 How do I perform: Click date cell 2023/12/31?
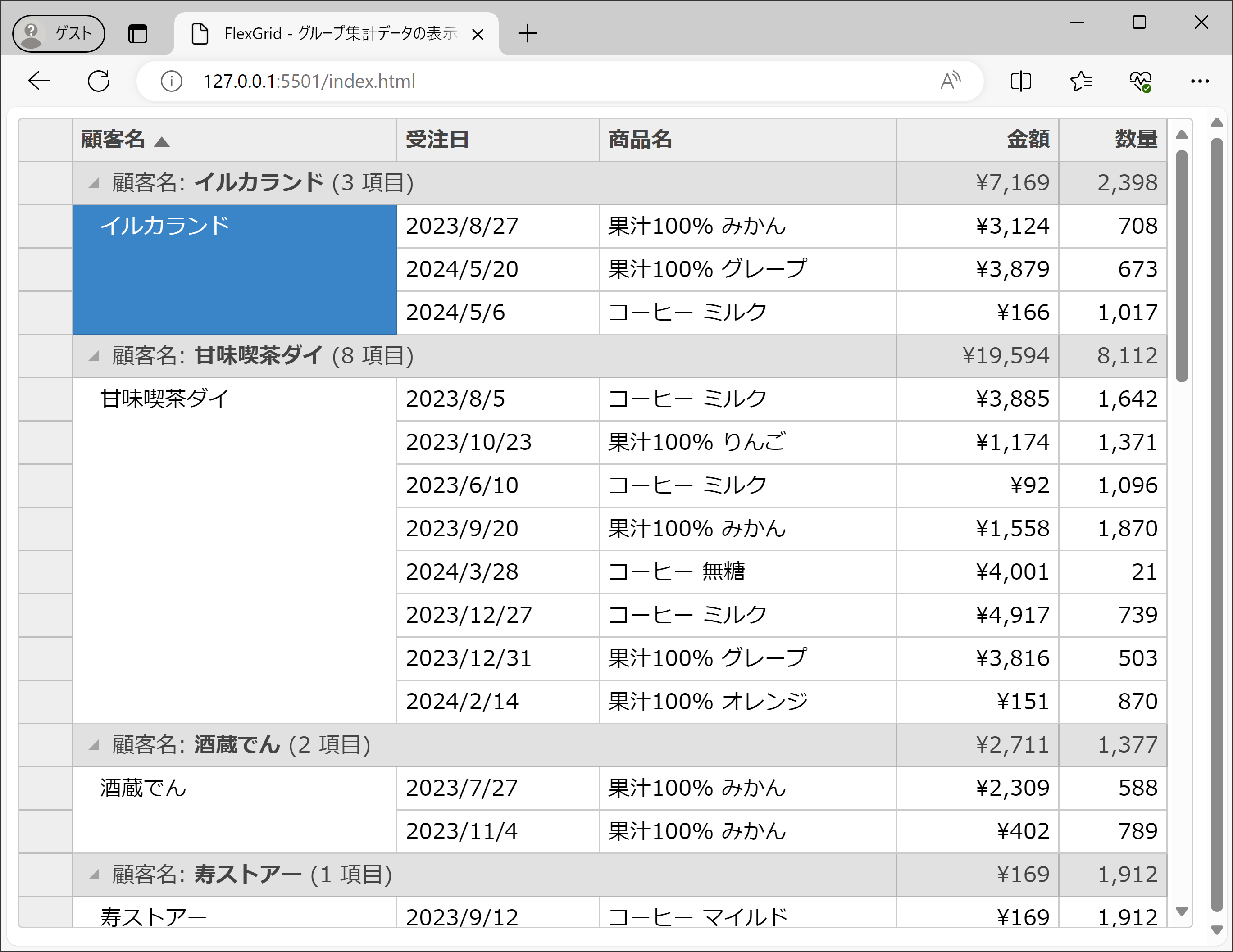(x=497, y=658)
